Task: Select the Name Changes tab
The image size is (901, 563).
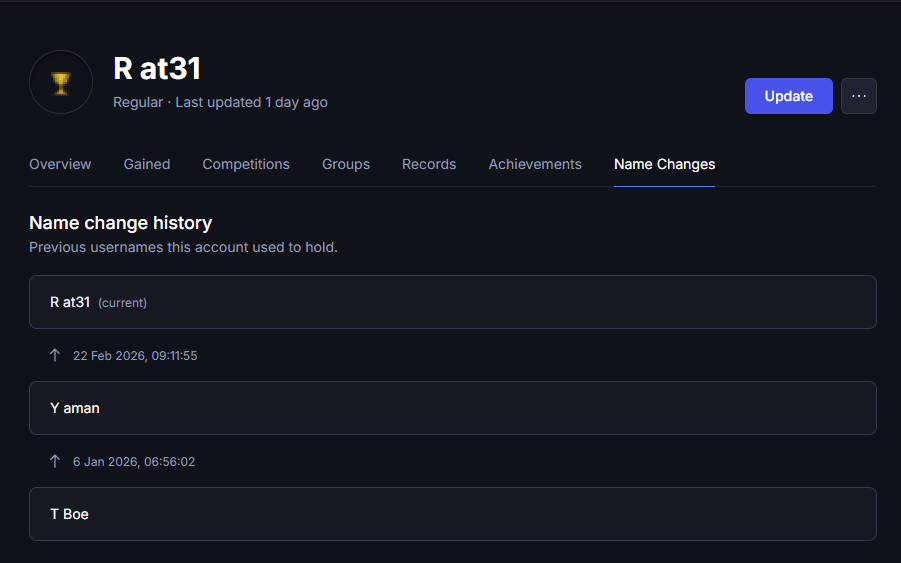Action: coord(664,164)
